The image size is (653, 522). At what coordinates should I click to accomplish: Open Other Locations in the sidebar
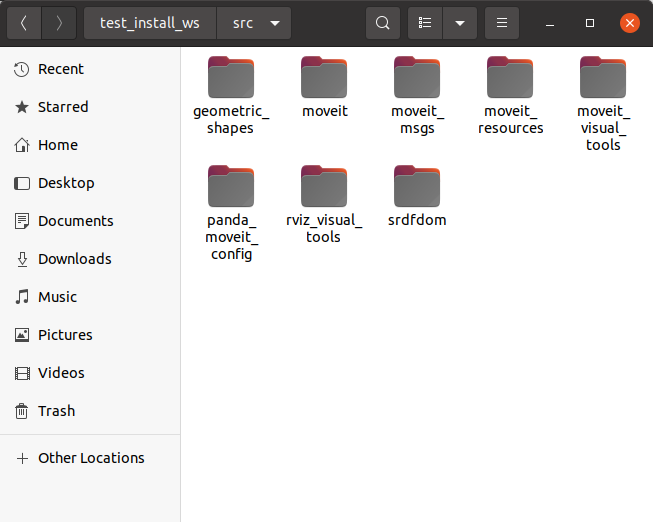pyautogui.click(x=90, y=458)
